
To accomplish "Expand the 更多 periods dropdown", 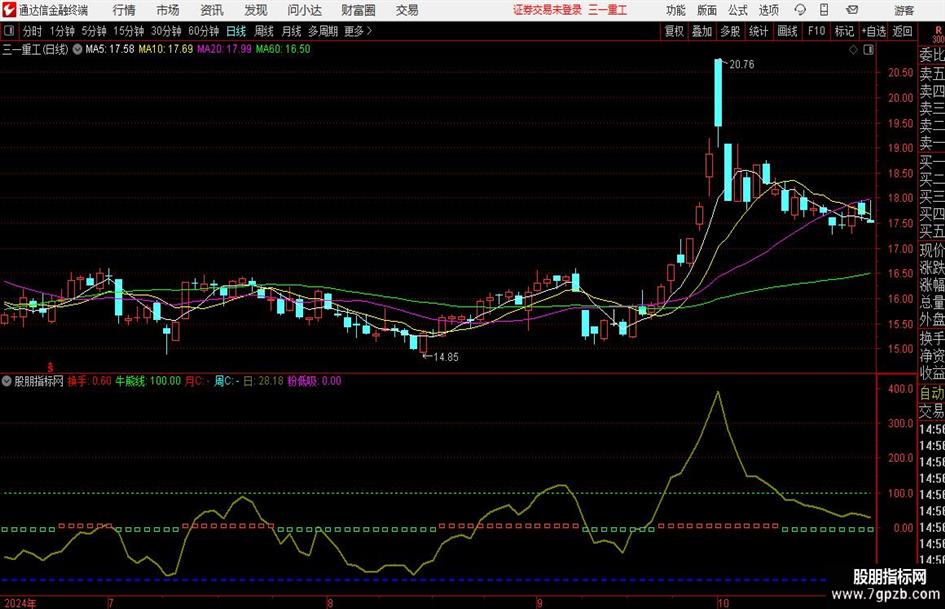I will [x=358, y=31].
